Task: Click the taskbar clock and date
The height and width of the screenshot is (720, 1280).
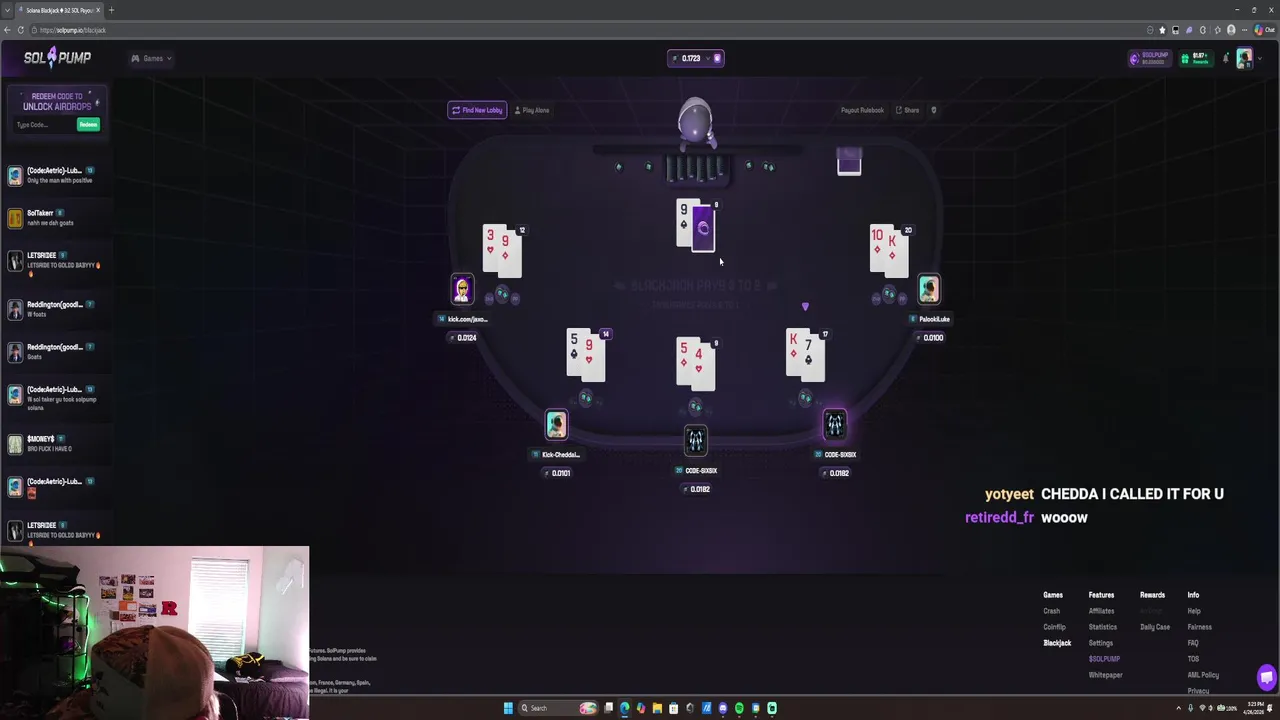Action: point(1254,708)
